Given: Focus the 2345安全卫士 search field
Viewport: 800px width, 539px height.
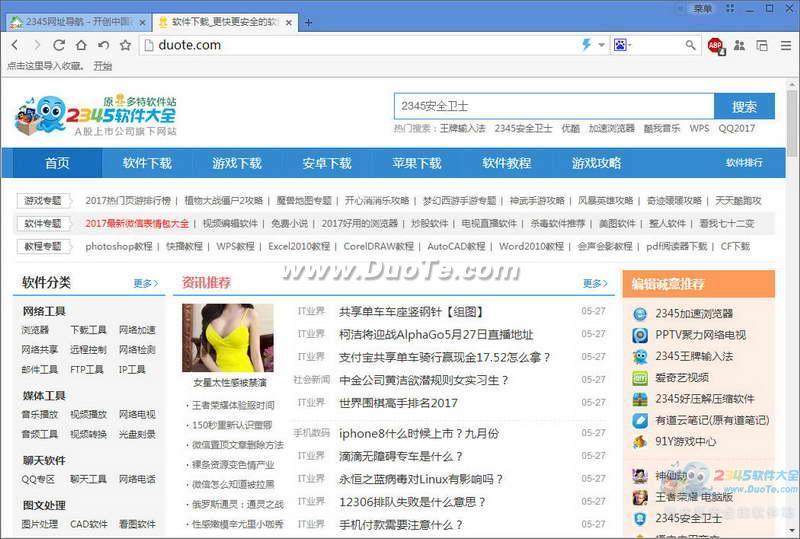Looking at the screenshot, I should click(554, 106).
